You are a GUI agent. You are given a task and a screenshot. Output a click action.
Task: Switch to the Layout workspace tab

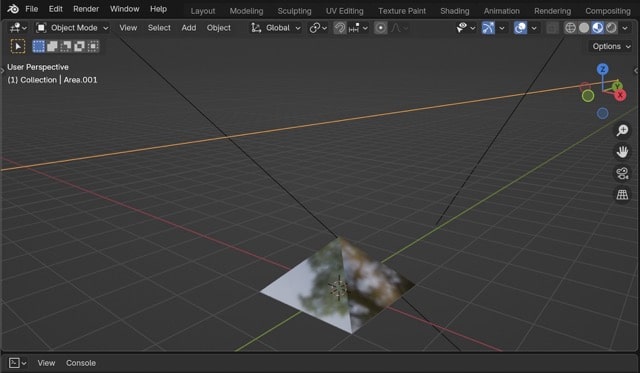203,11
